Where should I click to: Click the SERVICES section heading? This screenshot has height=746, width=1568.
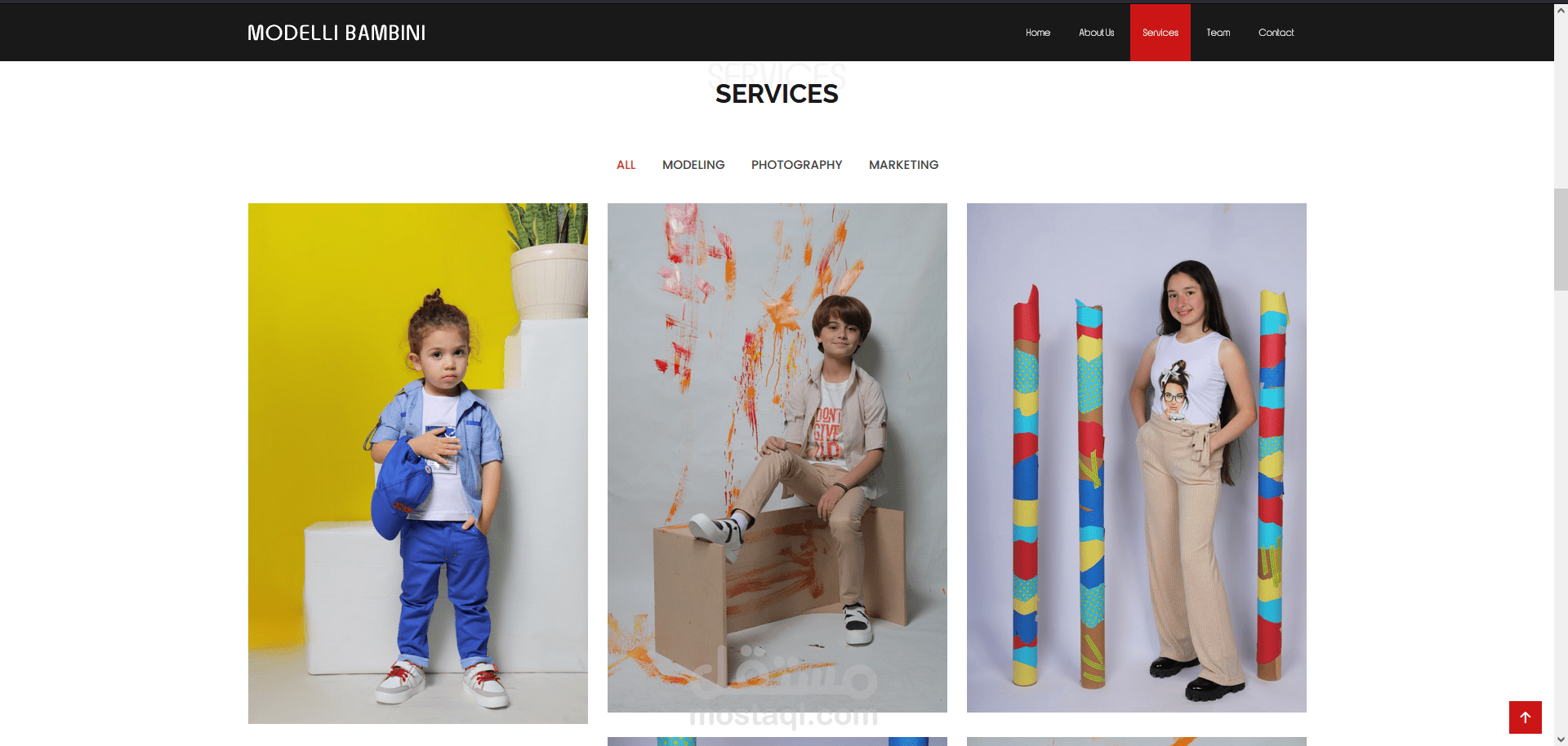click(777, 94)
